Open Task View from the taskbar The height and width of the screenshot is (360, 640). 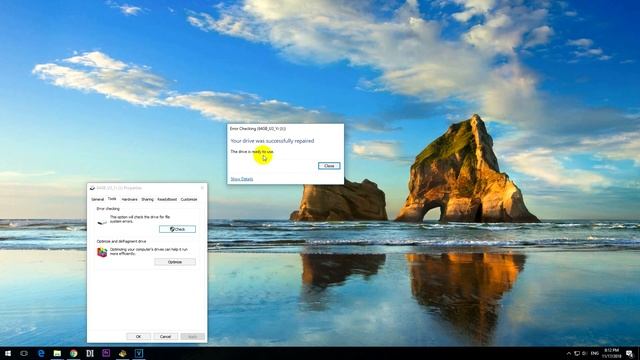coord(24,353)
